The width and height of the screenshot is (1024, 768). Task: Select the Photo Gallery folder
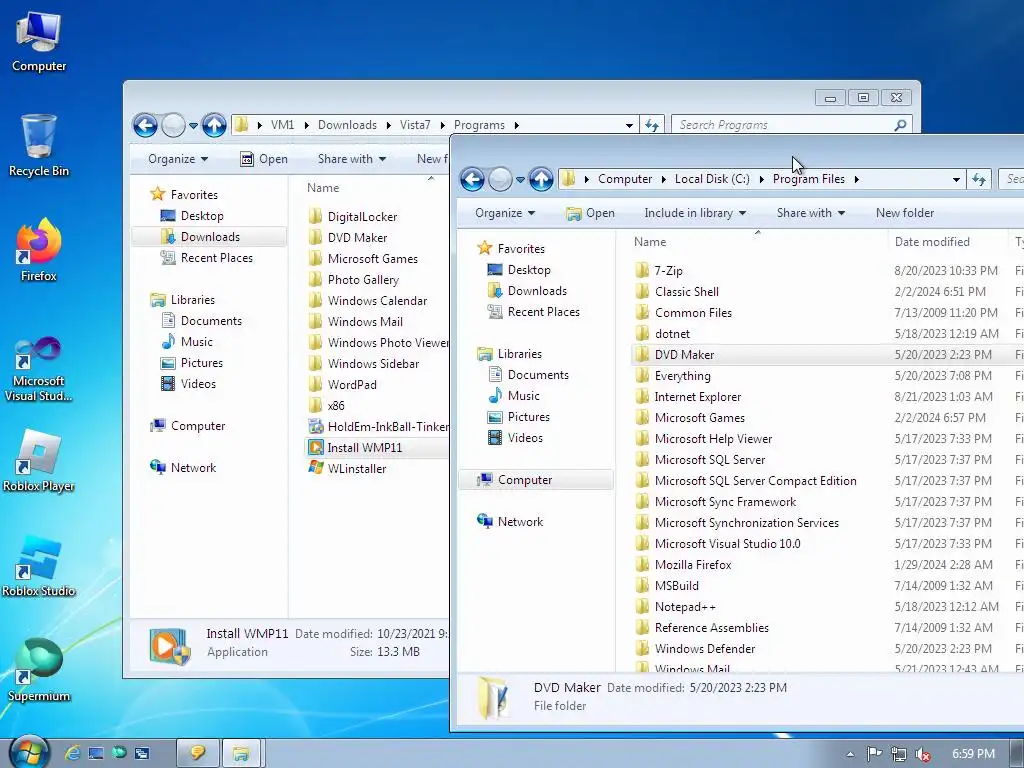pos(362,280)
